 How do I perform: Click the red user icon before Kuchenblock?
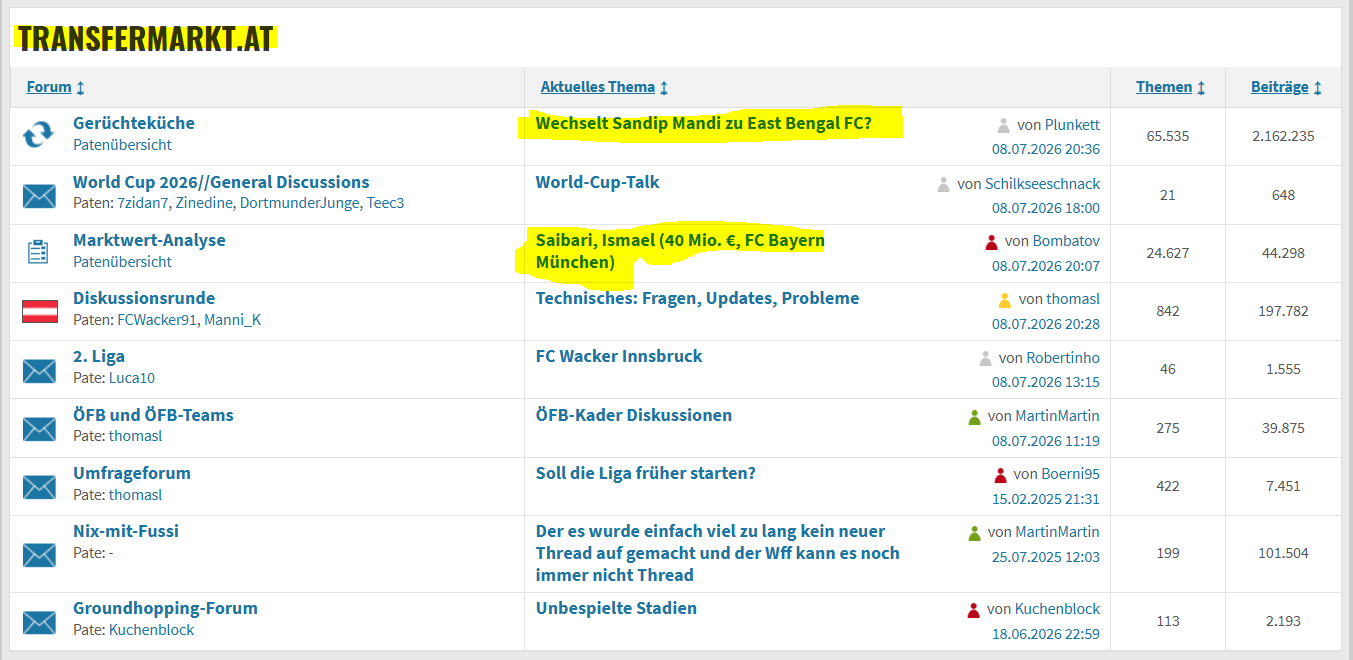click(x=973, y=610)
